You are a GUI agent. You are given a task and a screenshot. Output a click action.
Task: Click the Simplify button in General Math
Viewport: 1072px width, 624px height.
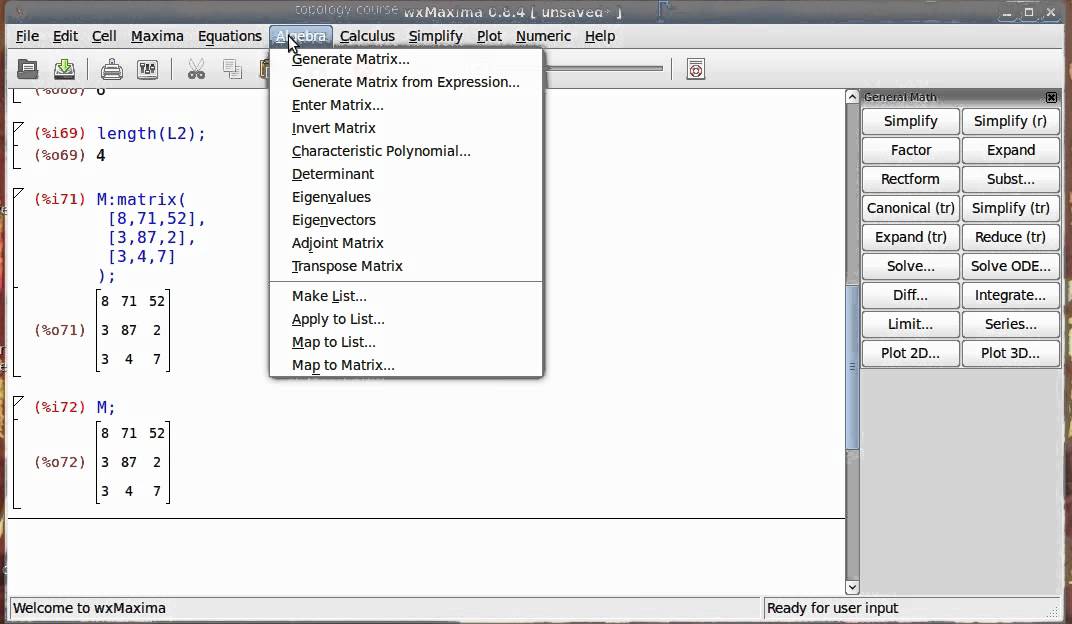[911, 121]
